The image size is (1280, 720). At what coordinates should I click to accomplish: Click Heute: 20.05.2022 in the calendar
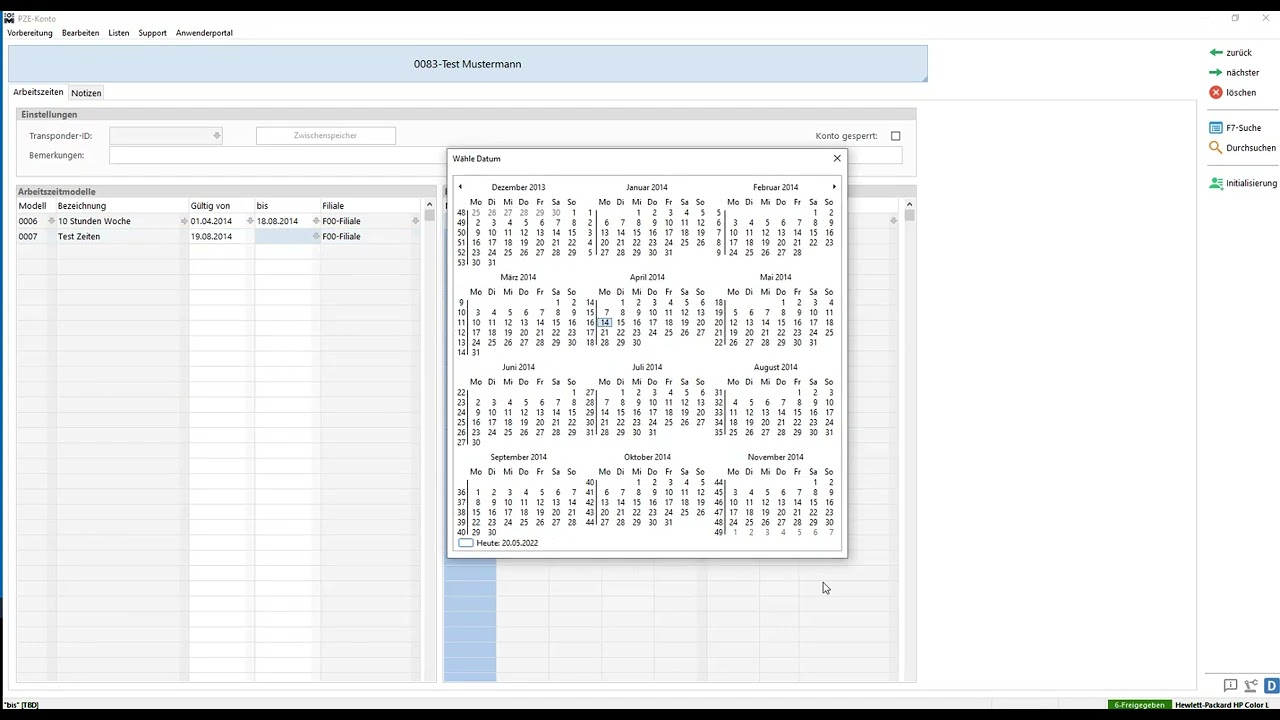click(507, 543)
